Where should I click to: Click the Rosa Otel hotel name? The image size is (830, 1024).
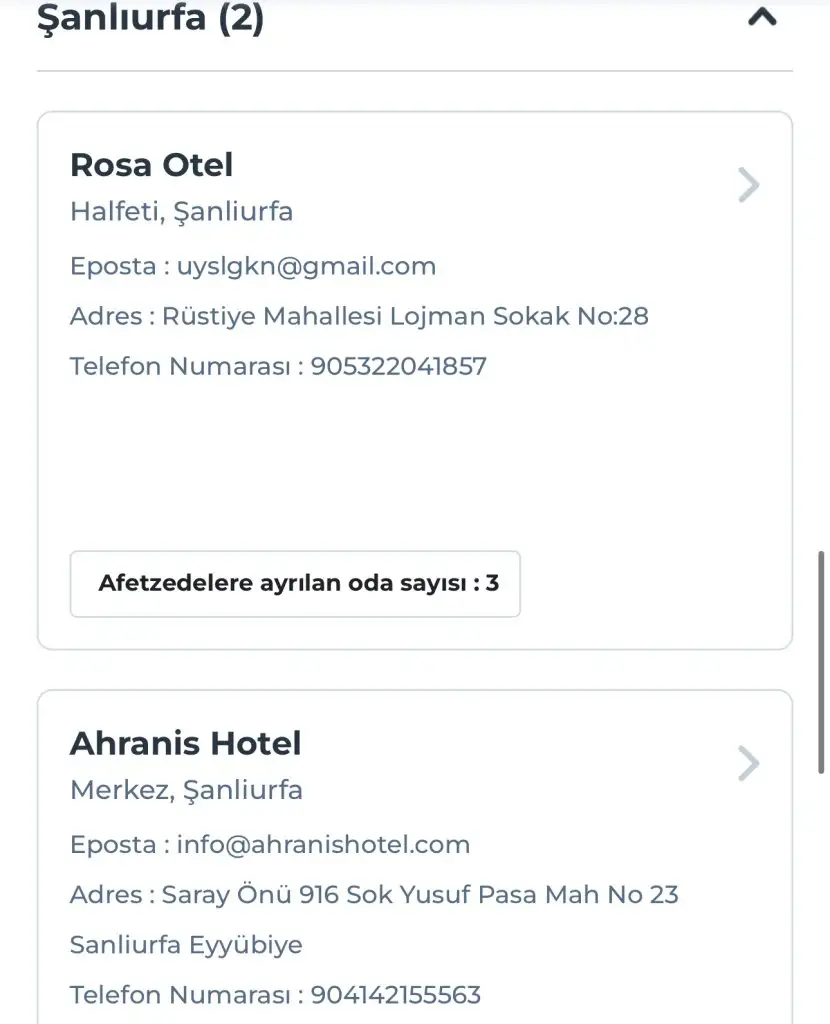151,165
